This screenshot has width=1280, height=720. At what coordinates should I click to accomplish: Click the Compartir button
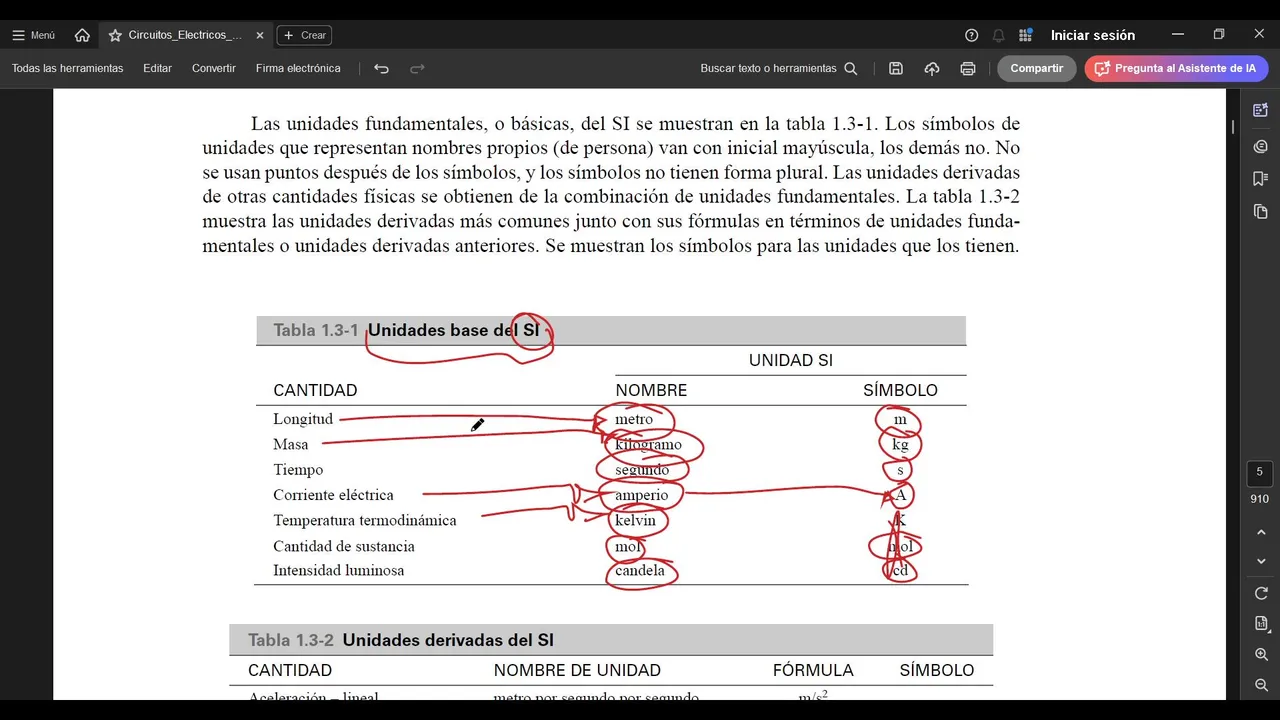pyautogui.click(x=1036, y=68)
